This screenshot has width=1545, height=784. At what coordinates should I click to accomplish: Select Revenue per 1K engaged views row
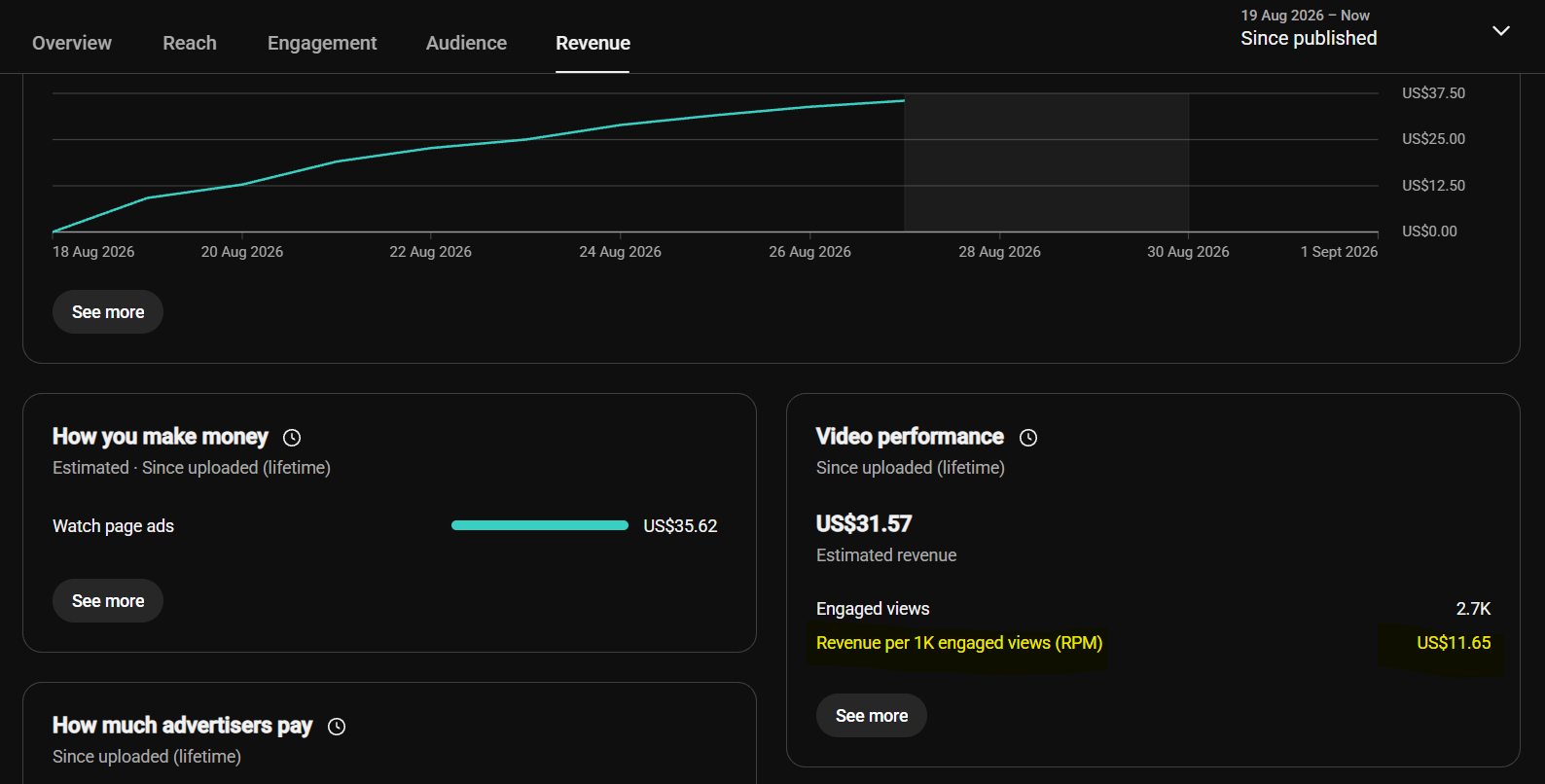[x=1153, y=643]
